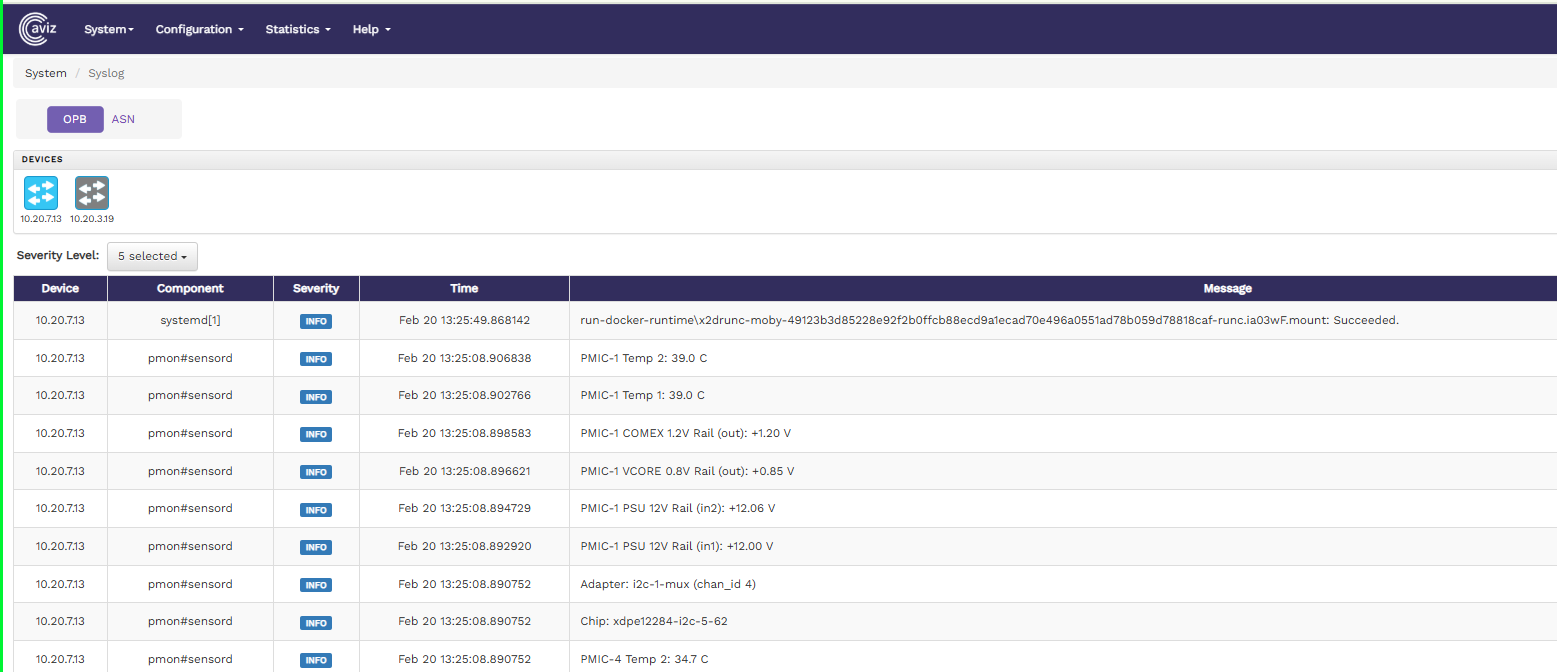Select device icon 10.20.3.19
1557x672 pixels.
click(92, 193)
